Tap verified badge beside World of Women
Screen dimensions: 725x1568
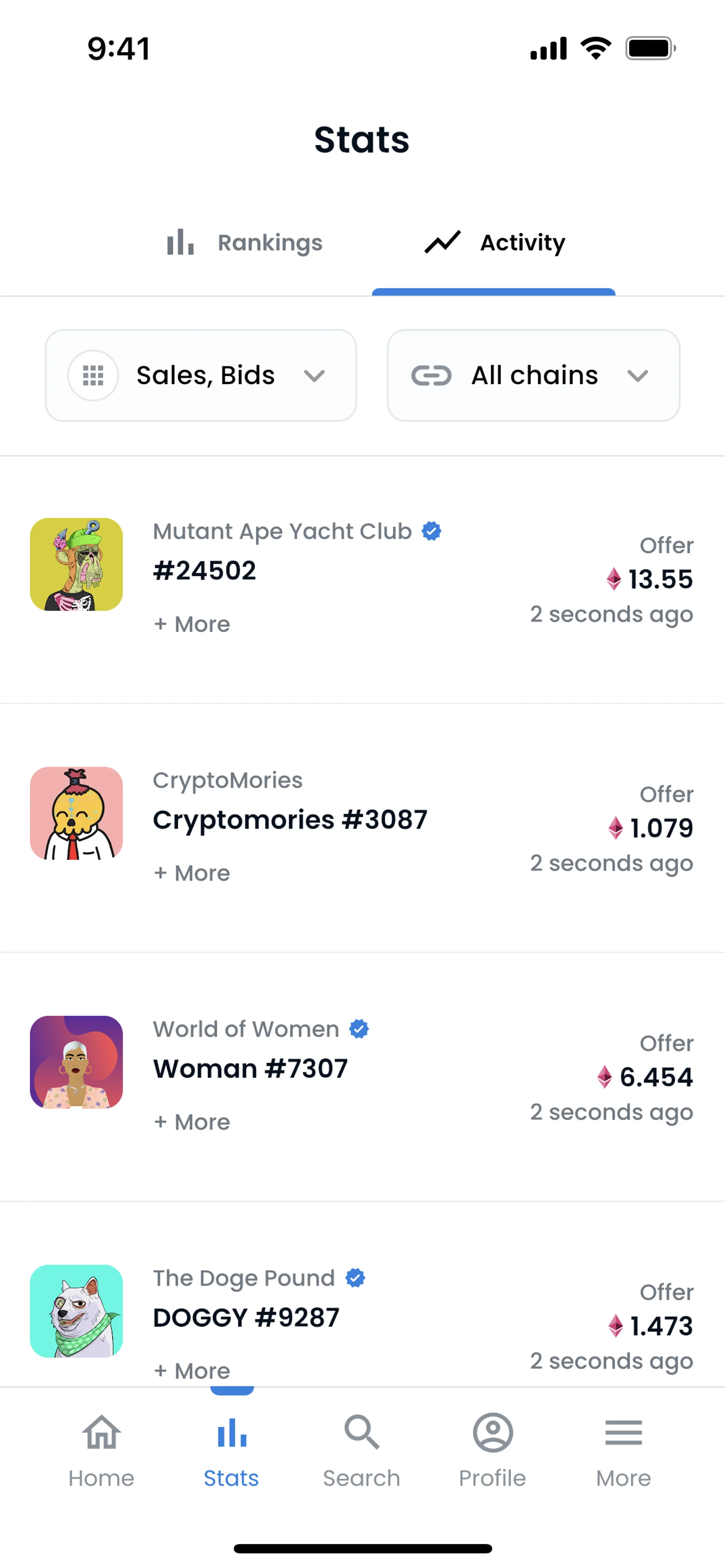[359, 1029]
